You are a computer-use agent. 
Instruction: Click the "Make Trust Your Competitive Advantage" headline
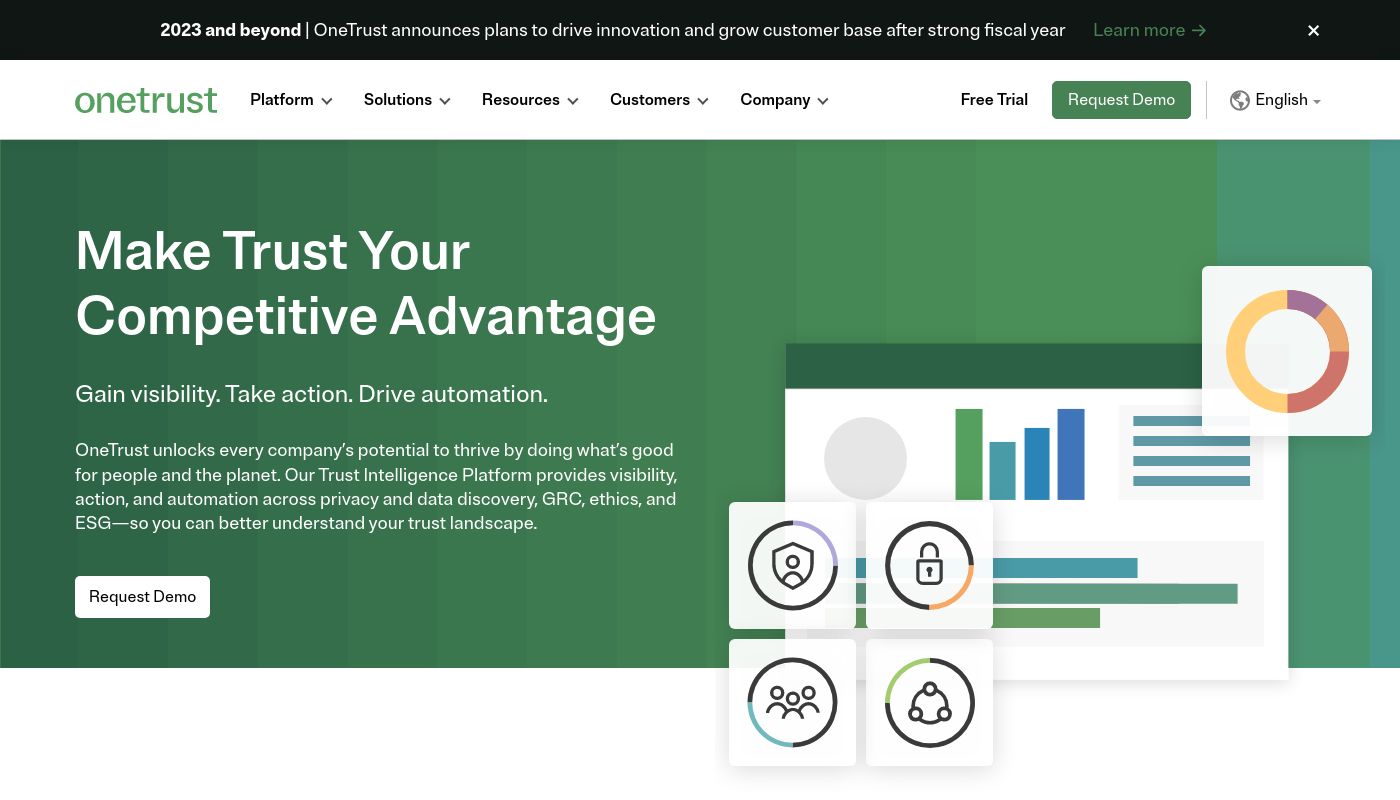[x=366, y=282]
